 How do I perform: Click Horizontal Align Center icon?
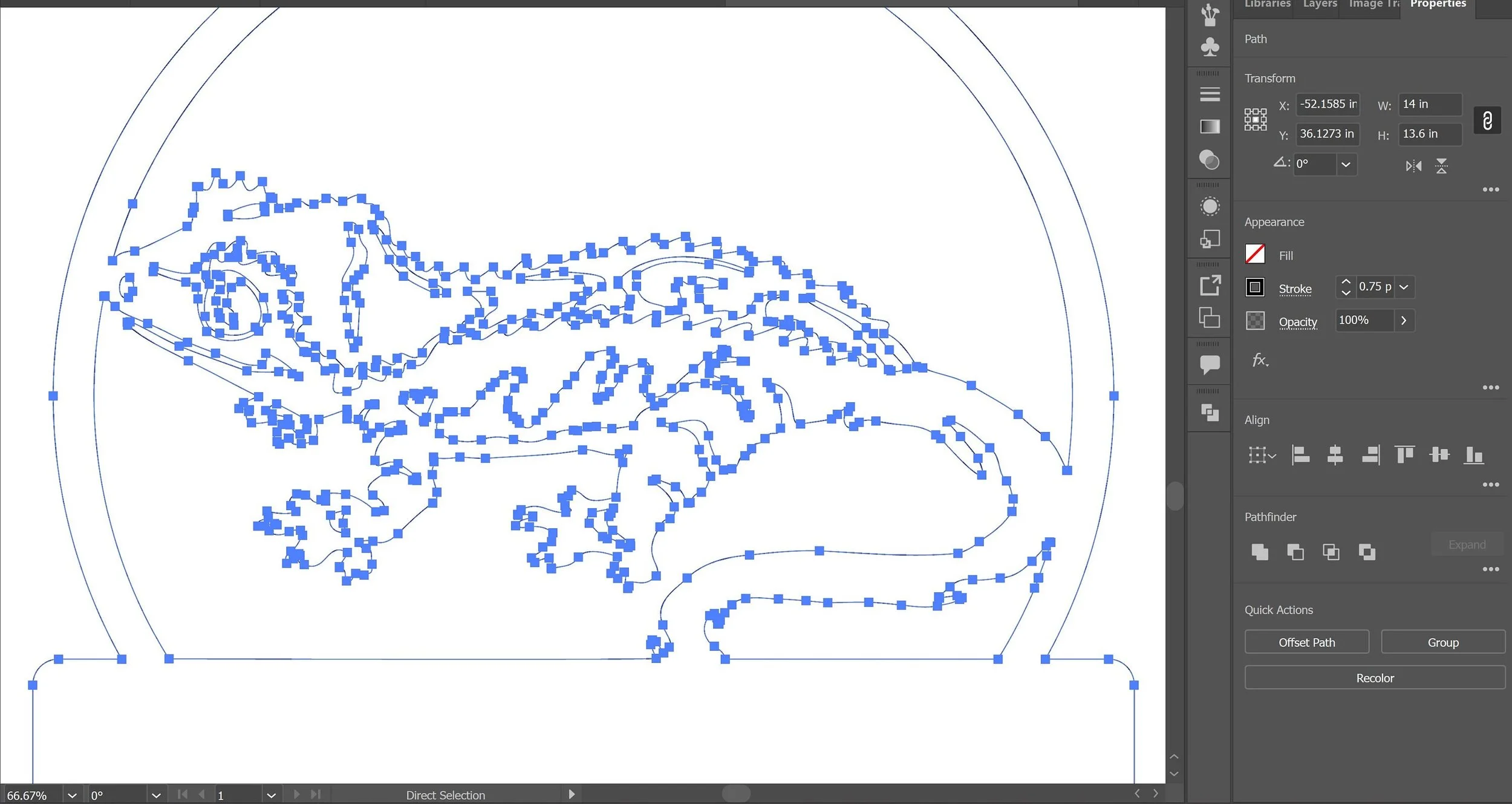click(1335, 454)
